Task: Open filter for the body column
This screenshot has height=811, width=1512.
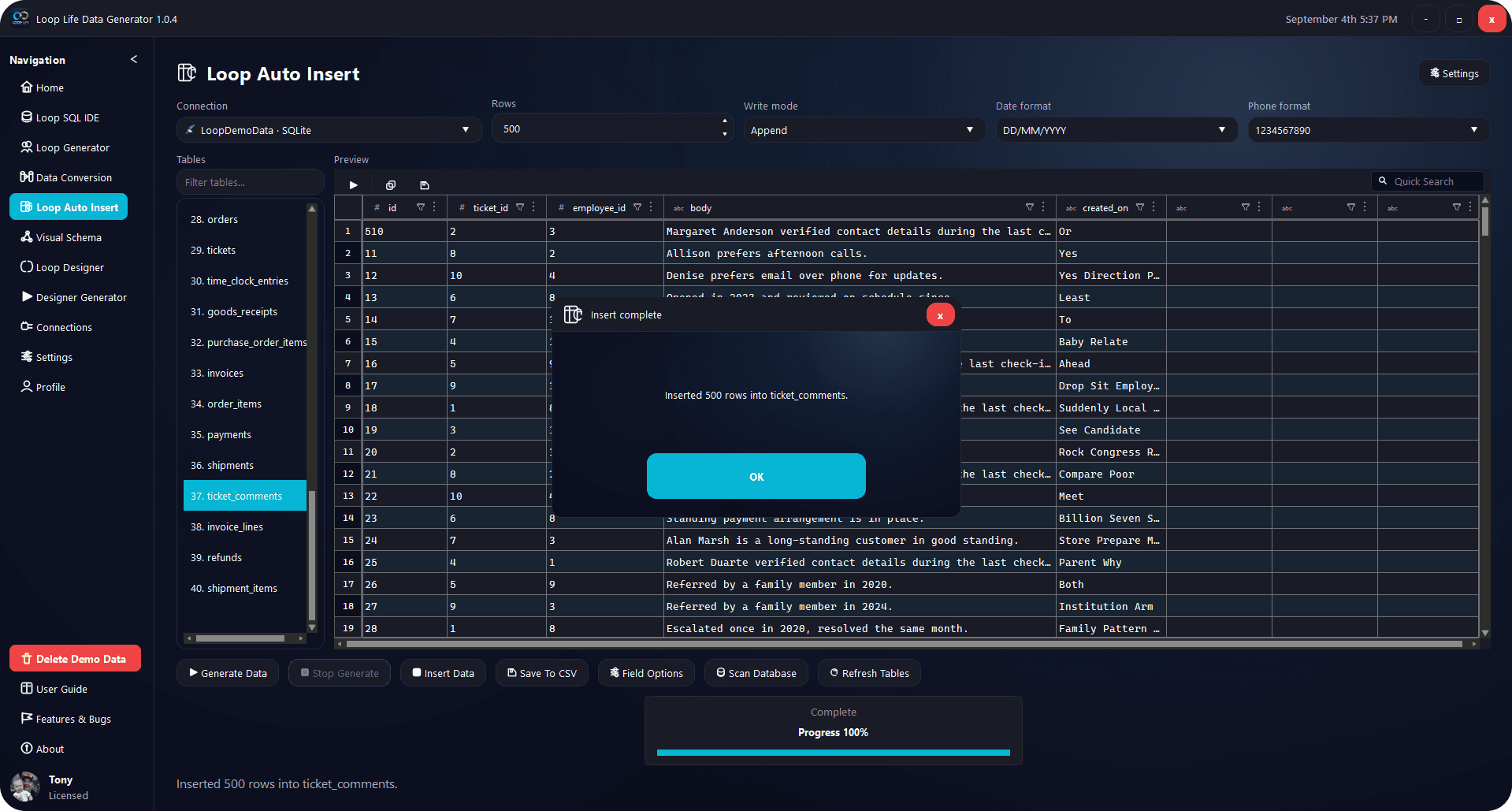Action: (x=1030, y=207)
